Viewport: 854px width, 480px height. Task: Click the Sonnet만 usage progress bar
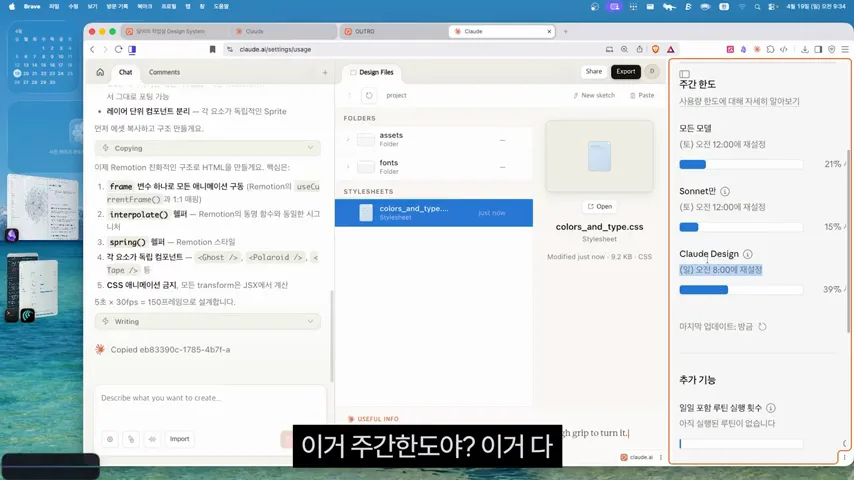click(741, 227)
